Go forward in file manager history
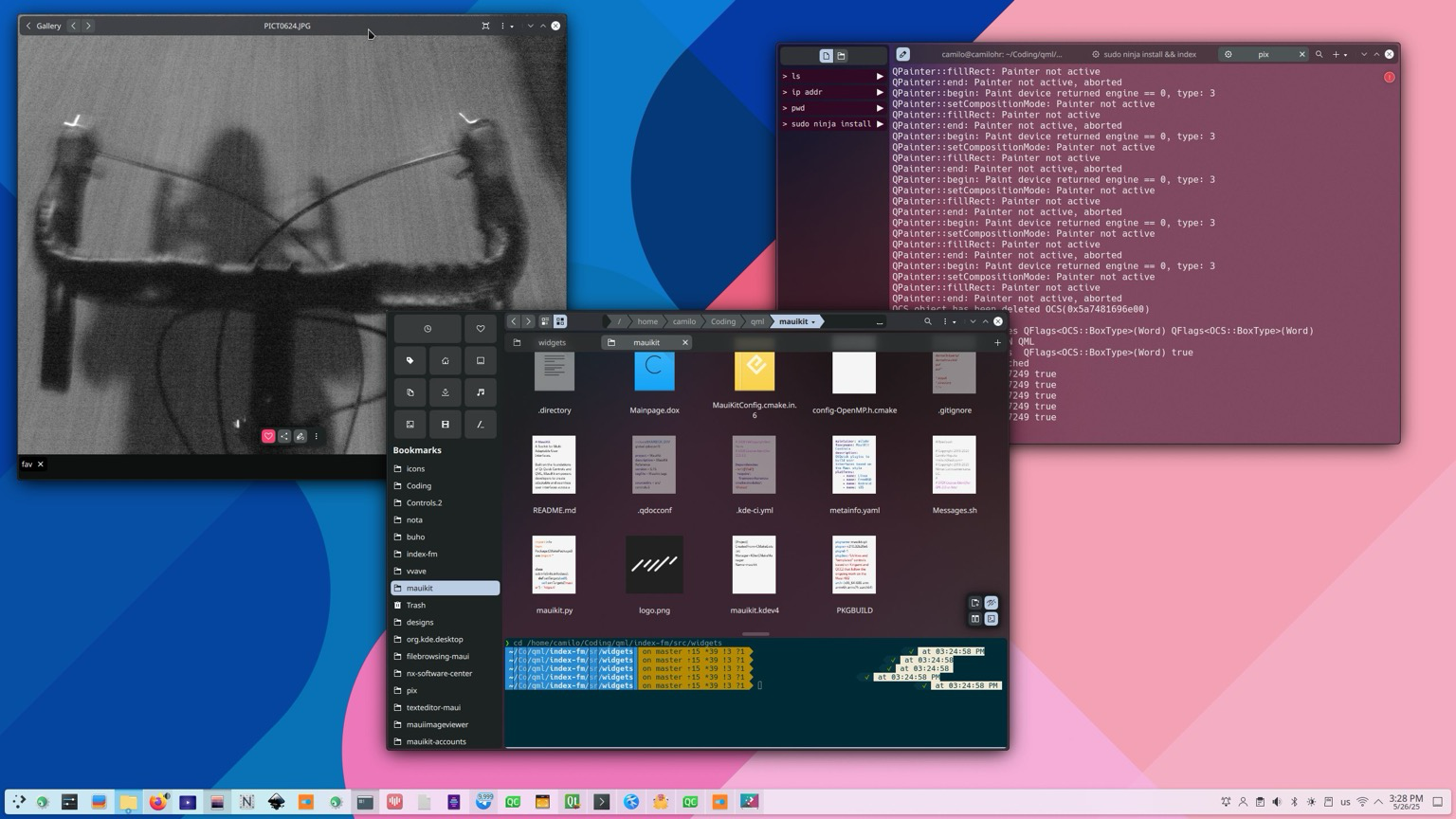This screenshot has height=819, width=1456. click(x=528, y=321)
